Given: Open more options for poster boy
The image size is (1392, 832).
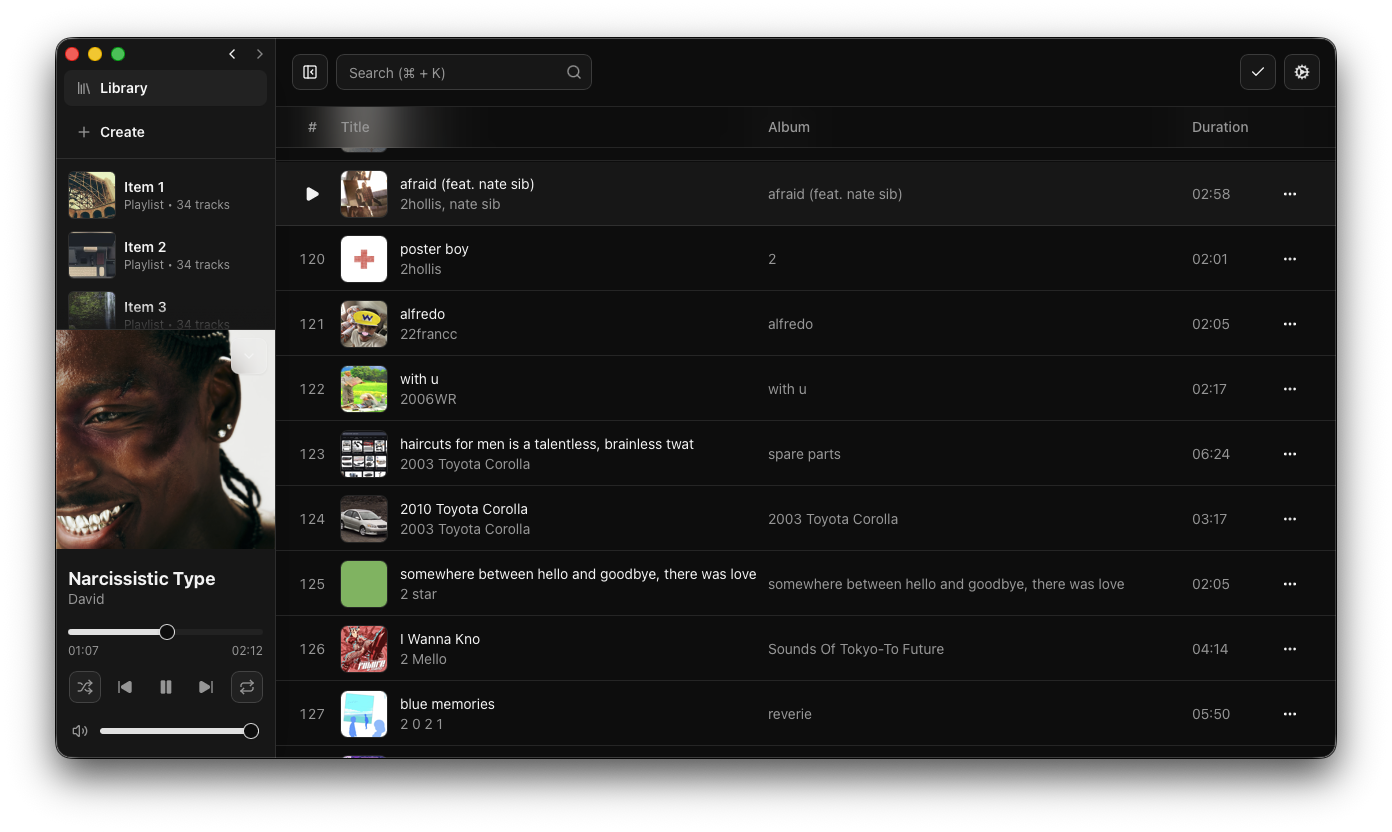Looking at the screenshot, I should point(1289,259).
